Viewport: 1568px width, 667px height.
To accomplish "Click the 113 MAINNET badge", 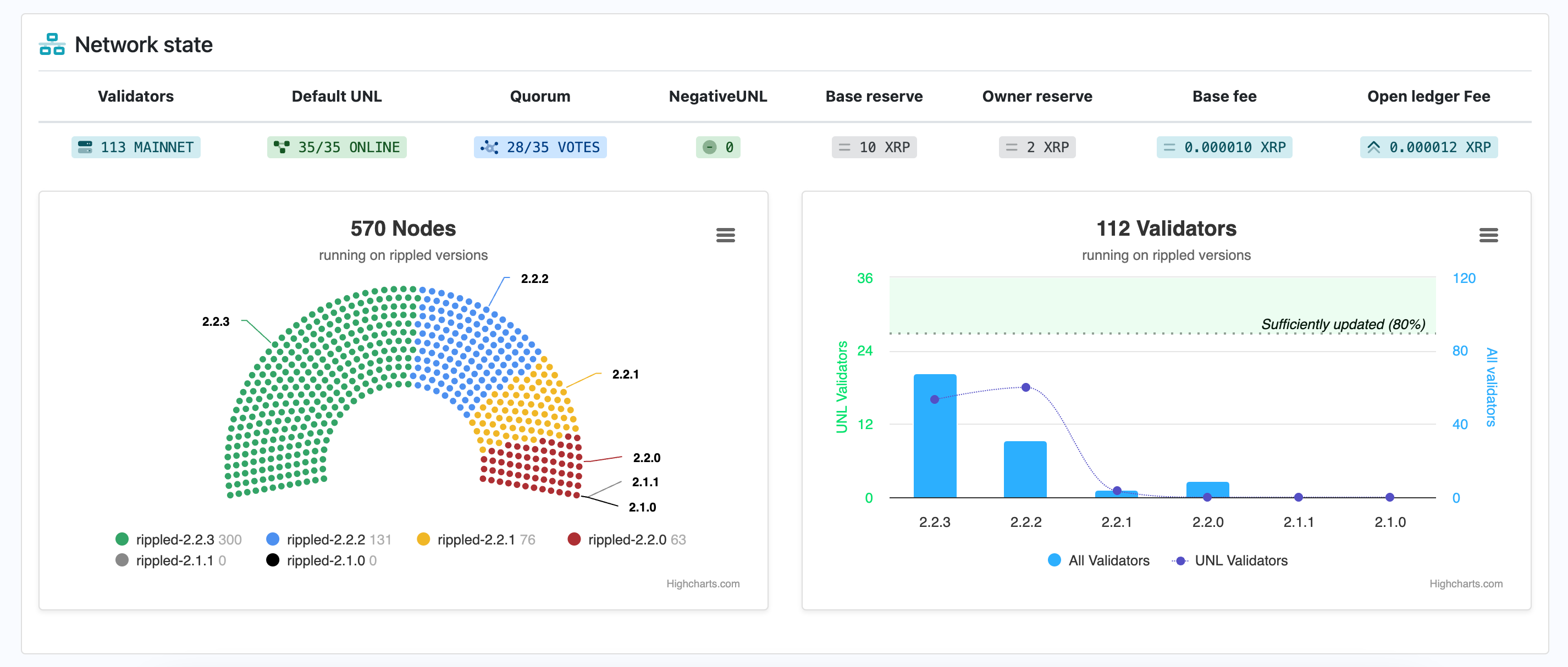I will pos(136,147).
